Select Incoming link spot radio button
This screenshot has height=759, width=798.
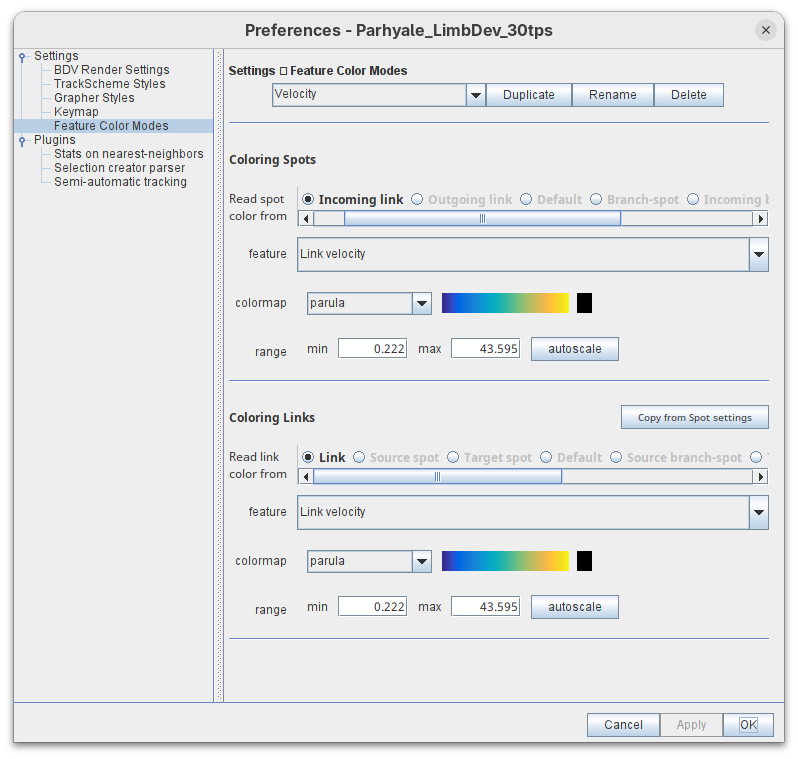pyautogui.click(x=309, y=200)
